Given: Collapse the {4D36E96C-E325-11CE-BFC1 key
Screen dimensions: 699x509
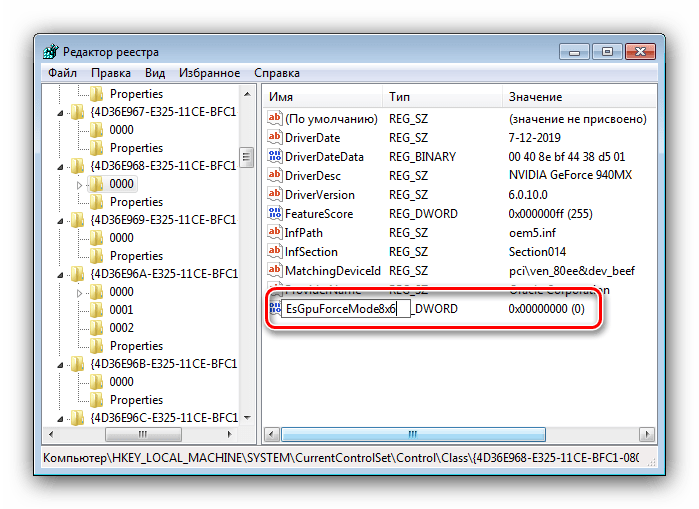Looking at the screenshot, I should point(60,419).
